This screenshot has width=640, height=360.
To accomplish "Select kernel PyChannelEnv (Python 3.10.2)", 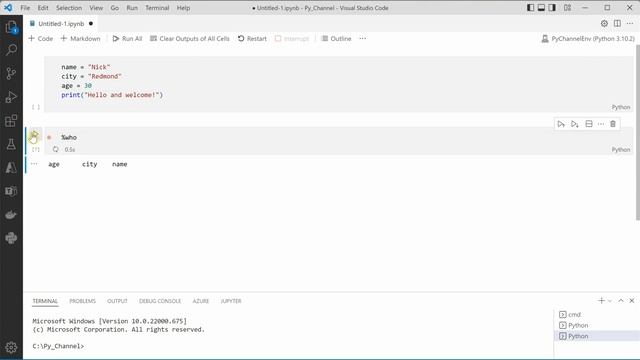I will click(588, 39).
